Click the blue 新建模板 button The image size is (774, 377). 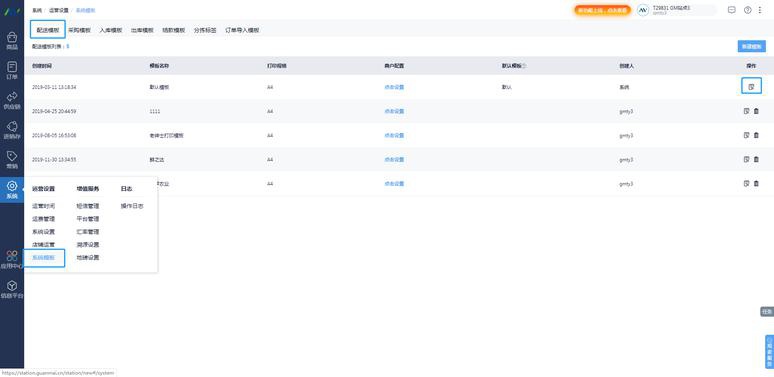(x=752, y=46)
